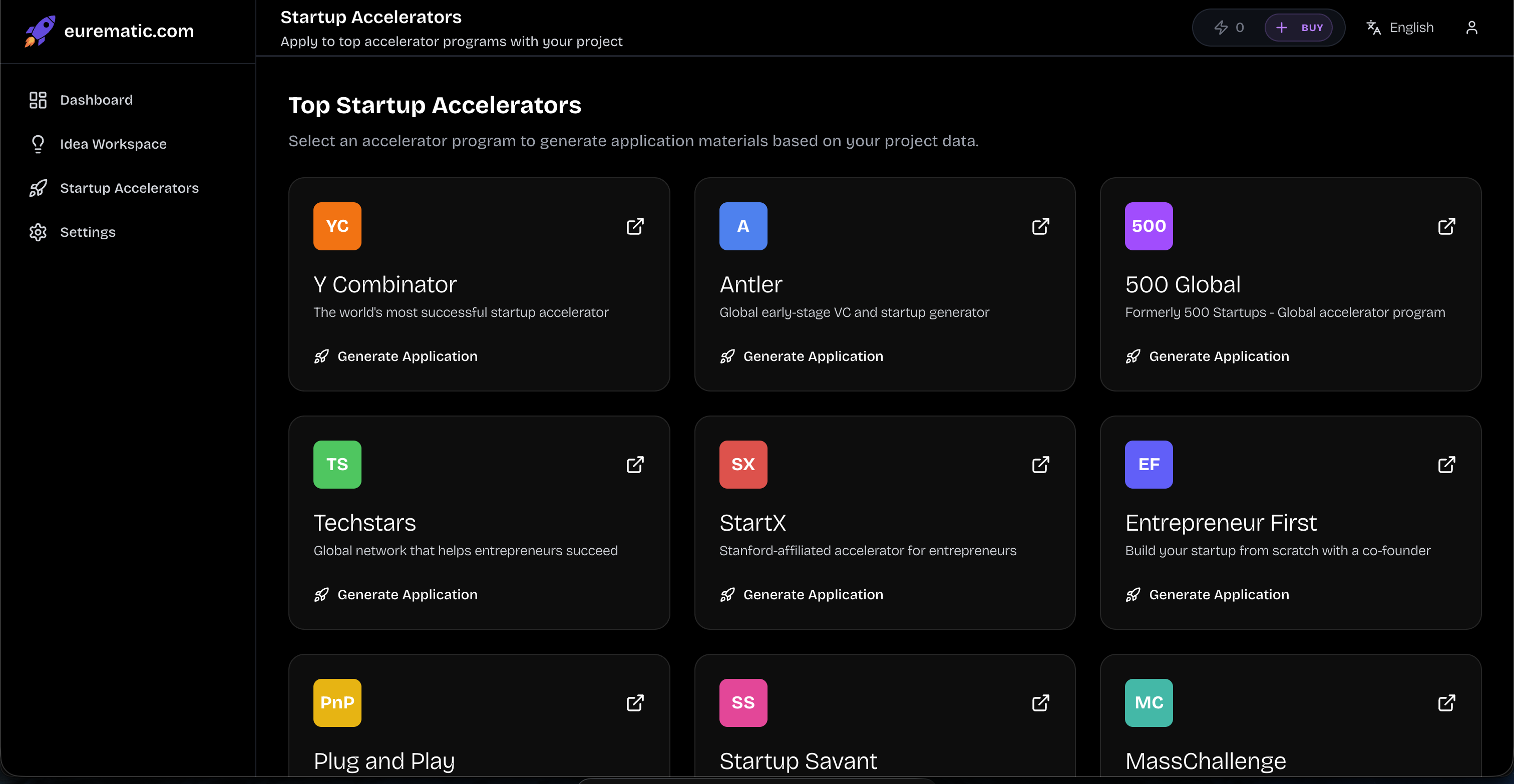Click StartX external link icon
This screenshot has height=784, width=1514.
pos(1040,464)
